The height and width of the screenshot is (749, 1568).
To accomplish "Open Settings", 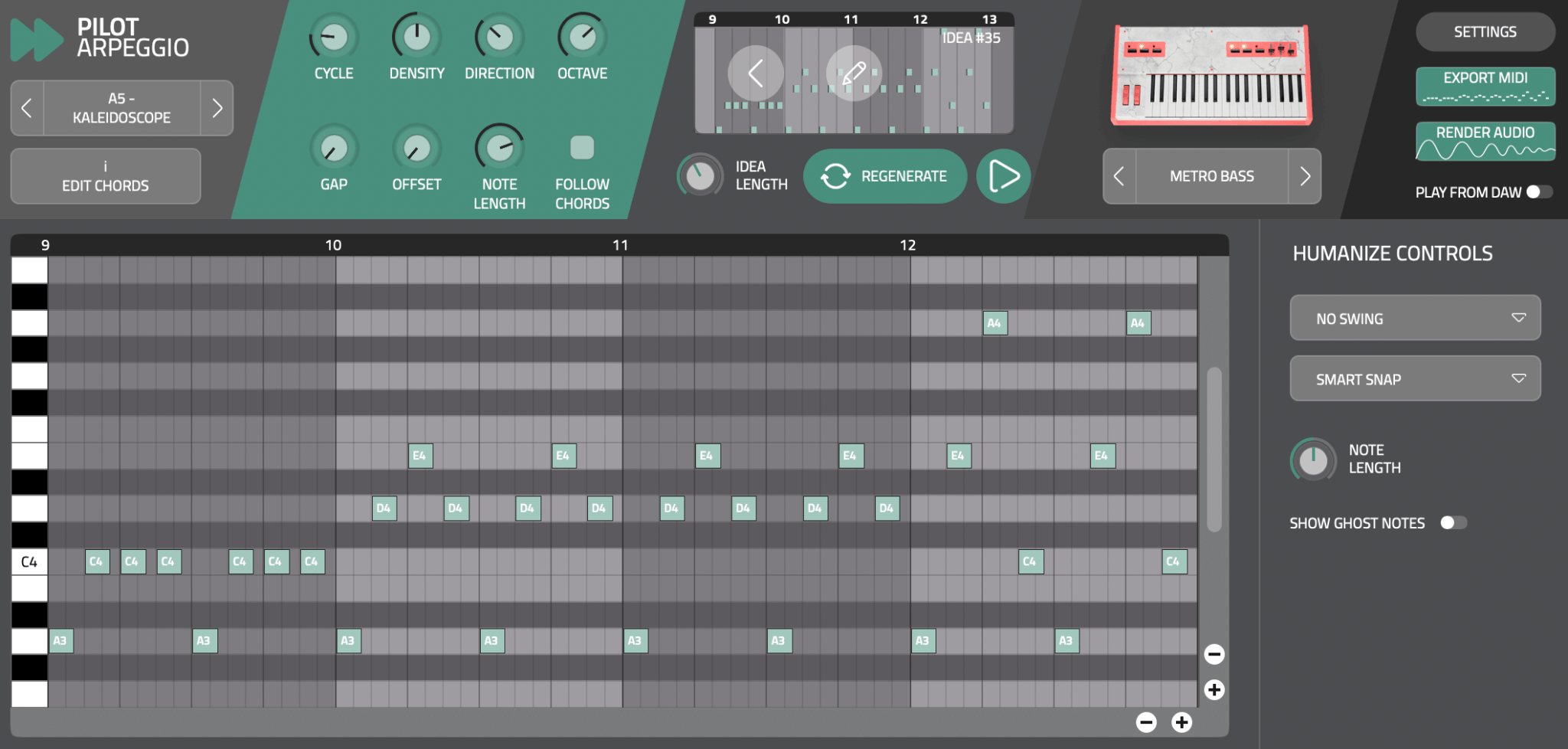I will click(x=1485, y=32).
